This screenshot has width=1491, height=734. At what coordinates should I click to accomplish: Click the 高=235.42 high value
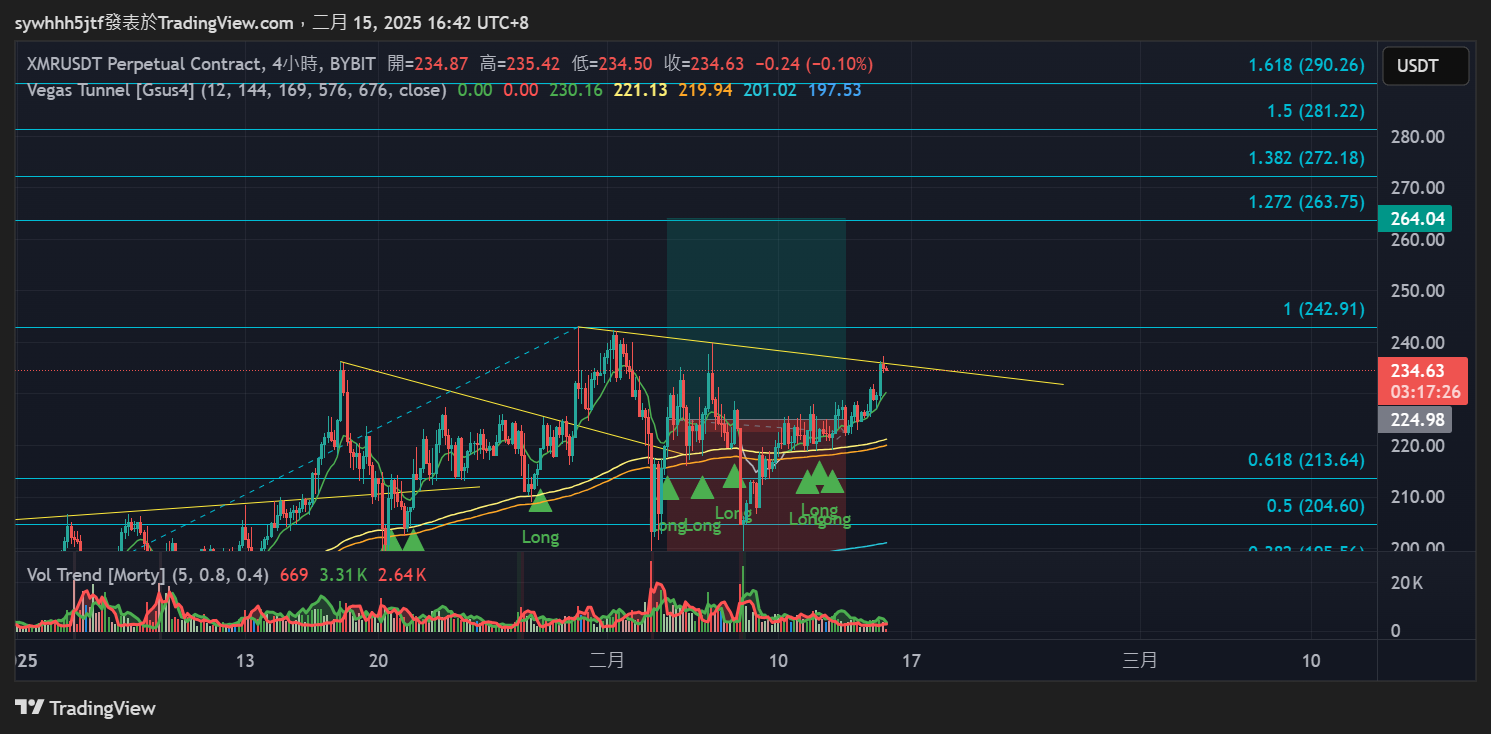[522, 64]
